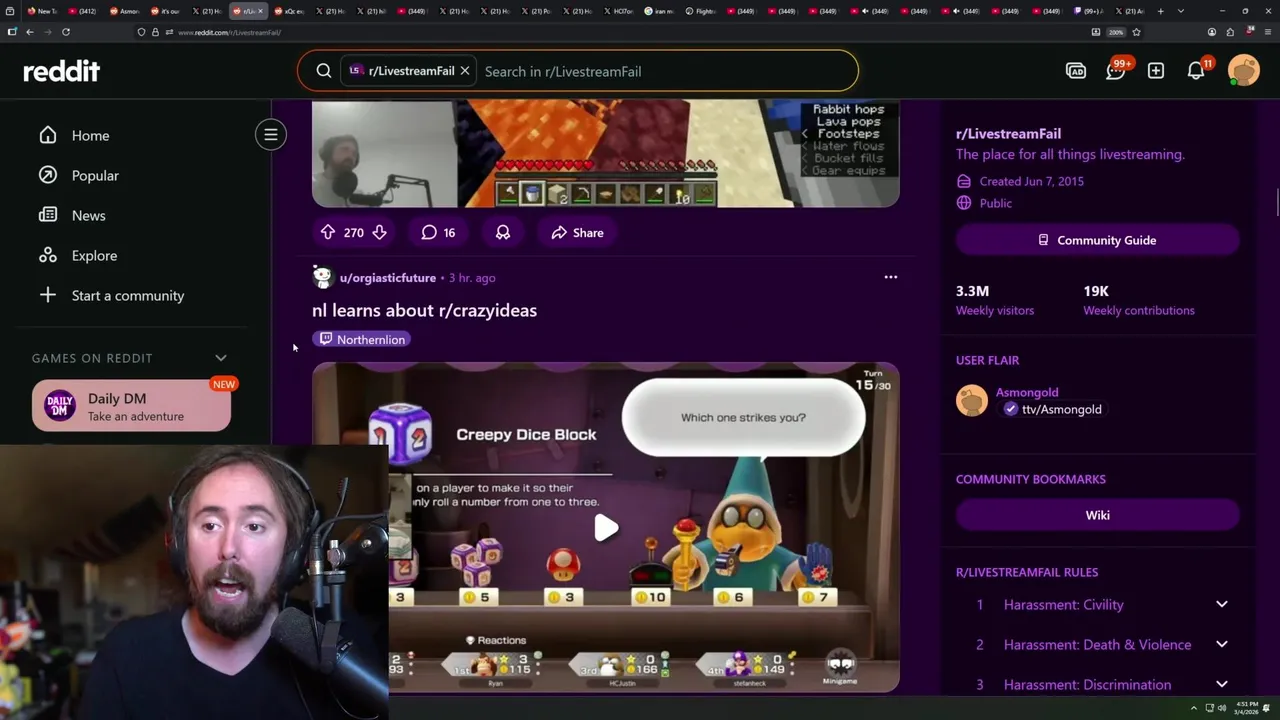Viewport: 1280px width, 720px height.
Task: Click the site security shield icon
Action: [x=141, y=32]
